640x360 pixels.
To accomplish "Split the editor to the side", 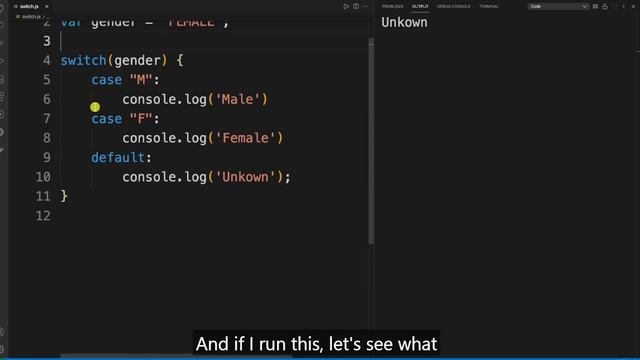I will 356,7.
